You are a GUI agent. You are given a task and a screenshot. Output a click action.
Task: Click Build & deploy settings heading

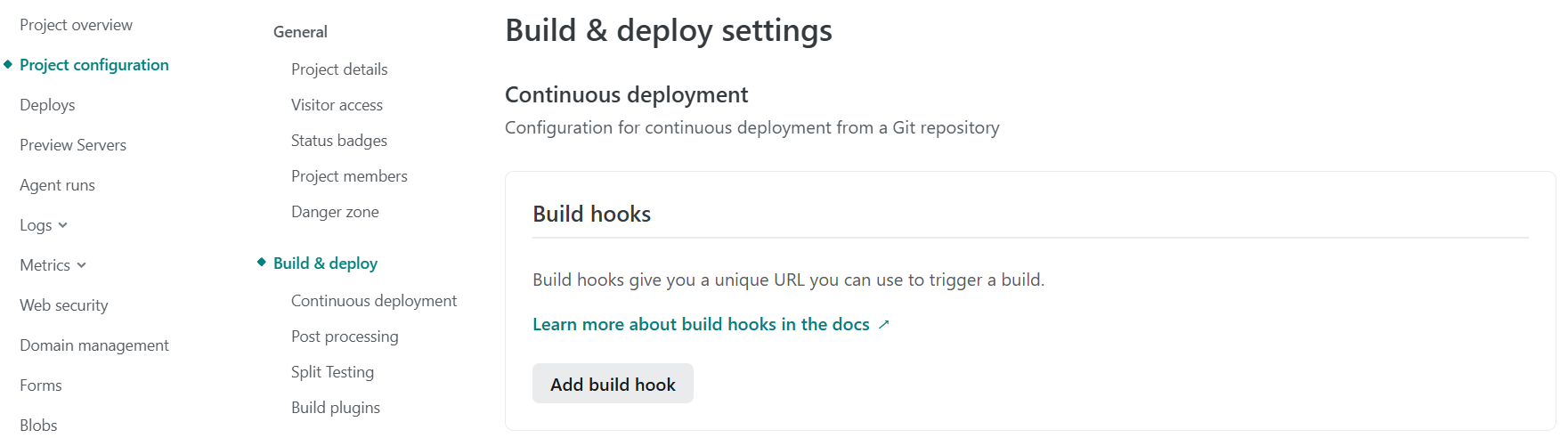point(669,30)
